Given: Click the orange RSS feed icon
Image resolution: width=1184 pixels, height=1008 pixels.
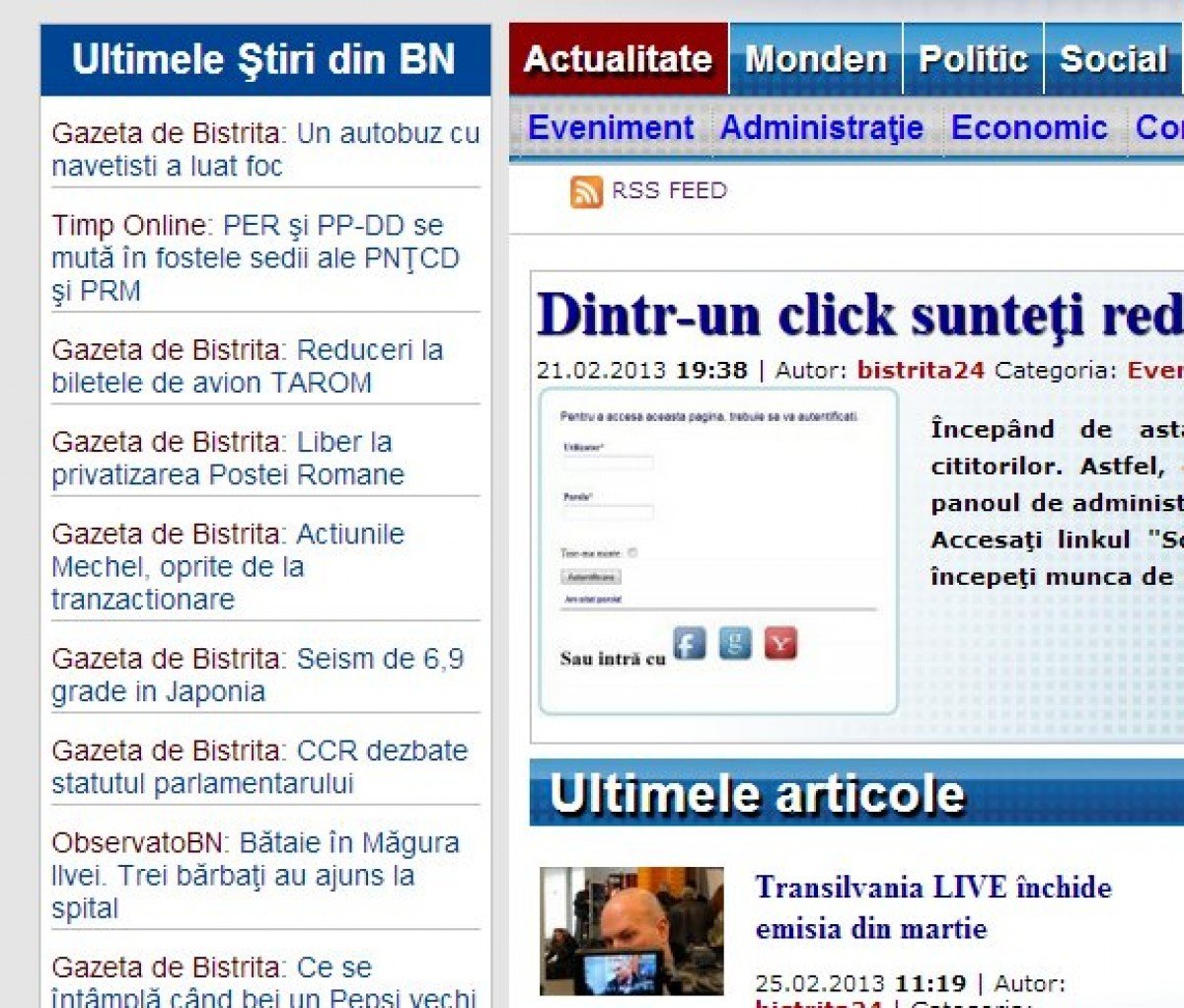Looking at the screenshot, I should pyautogui.click(x=586, y=191).
